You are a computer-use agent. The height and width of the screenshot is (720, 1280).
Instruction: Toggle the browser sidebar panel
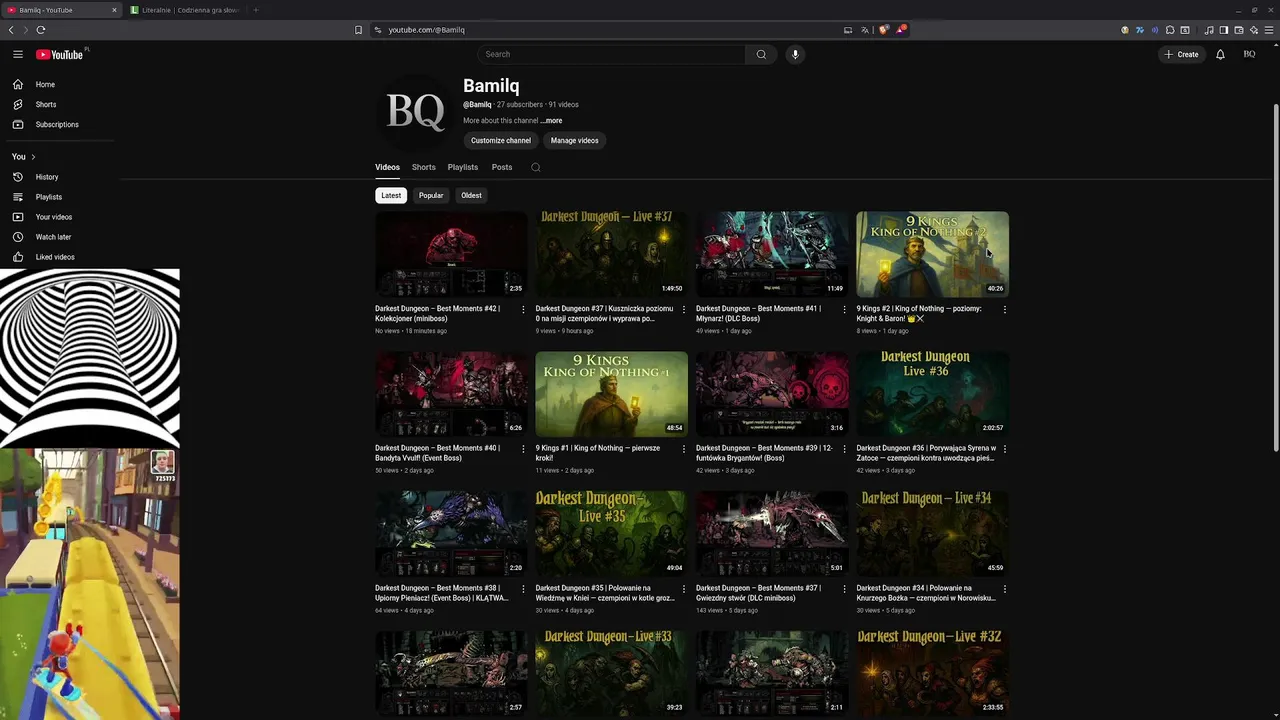click(x=1224, y=30)
